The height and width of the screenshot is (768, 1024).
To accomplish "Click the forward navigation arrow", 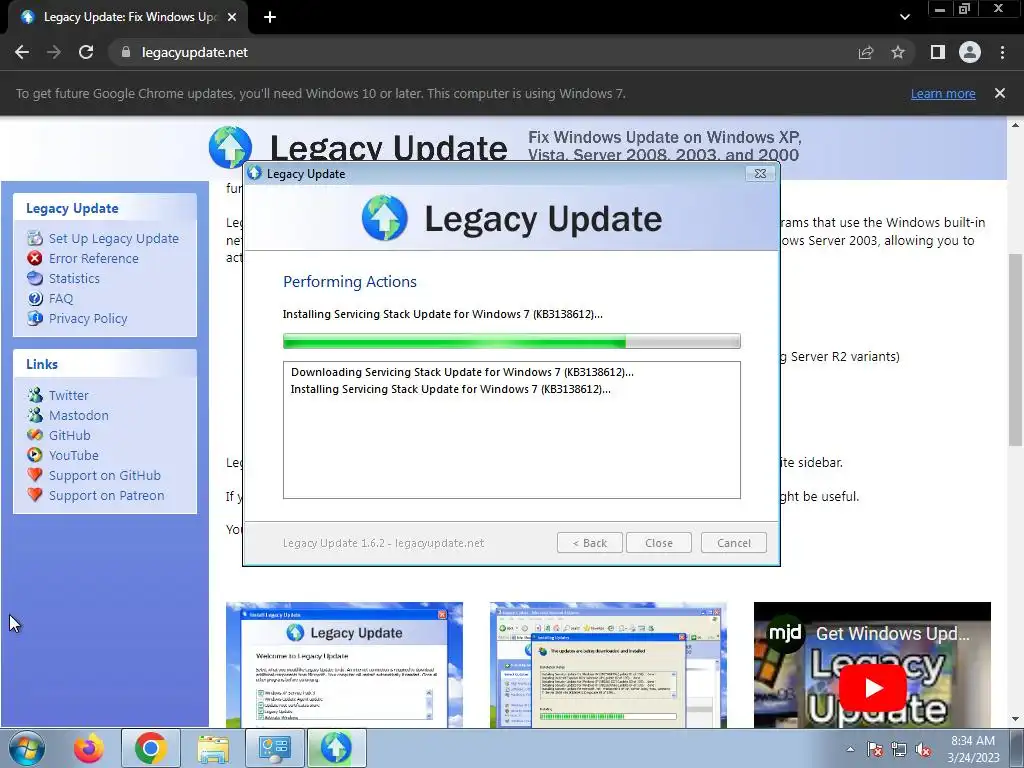I will point(54,52).
